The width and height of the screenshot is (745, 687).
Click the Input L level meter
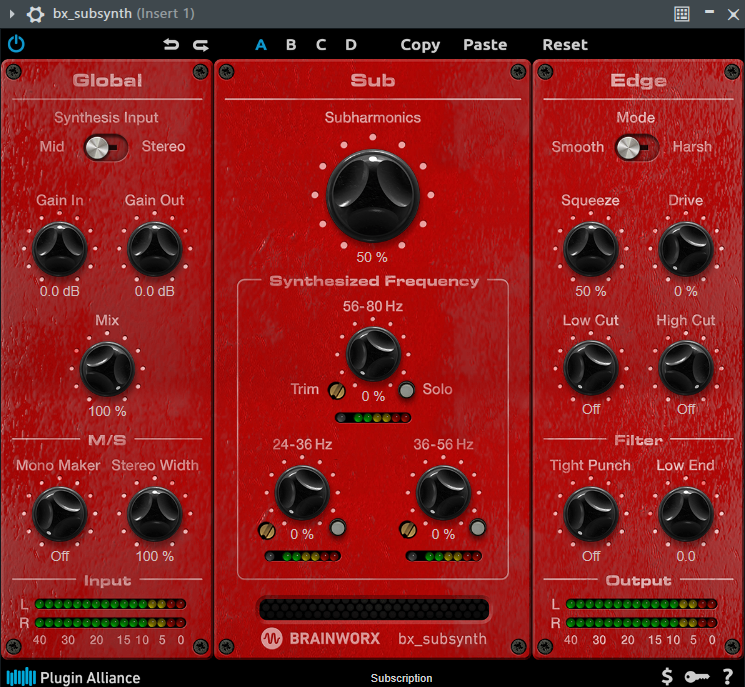click(x=110, y=604)
